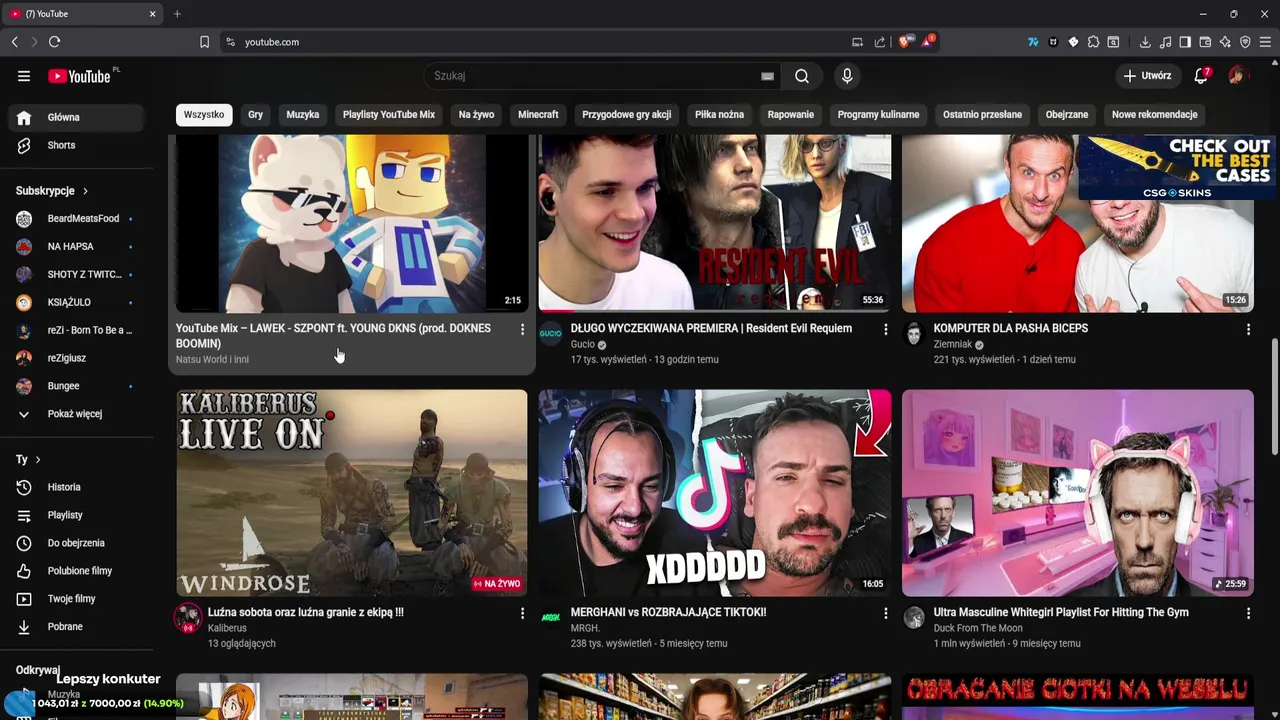
Task: Bookmark this page with the bookmark icon
Action: [x=204, y=42]
